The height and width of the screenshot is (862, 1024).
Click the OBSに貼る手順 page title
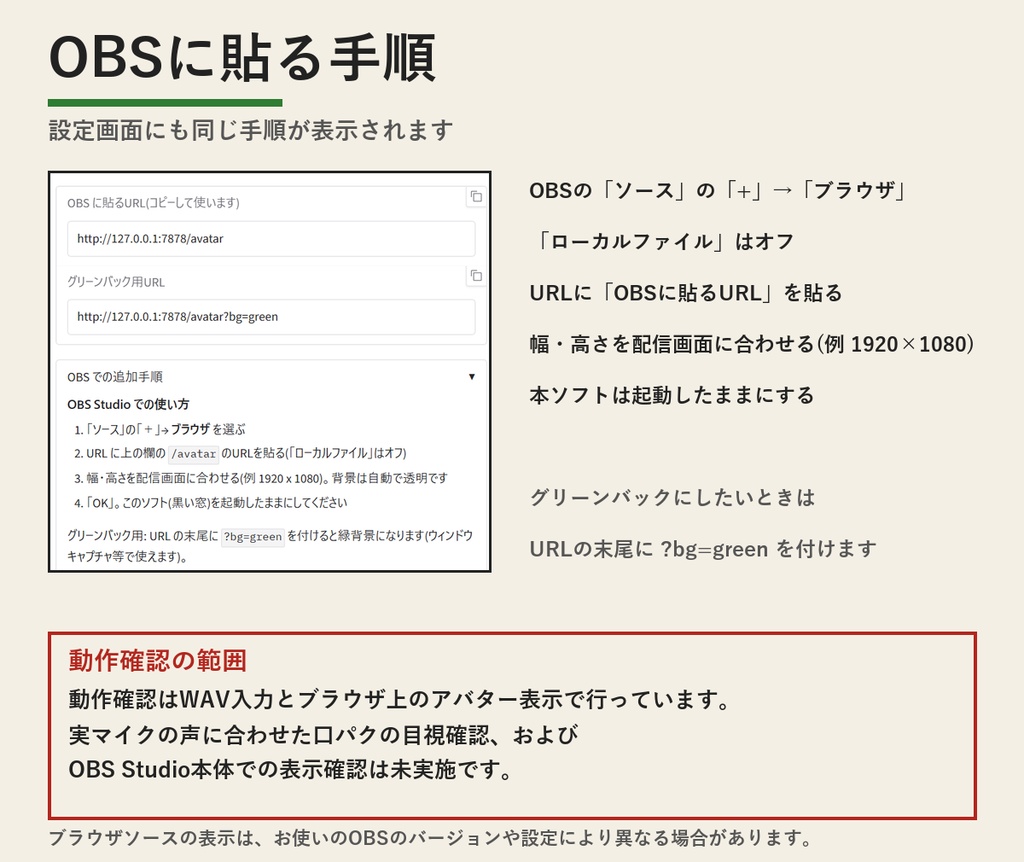pos(242,58)
